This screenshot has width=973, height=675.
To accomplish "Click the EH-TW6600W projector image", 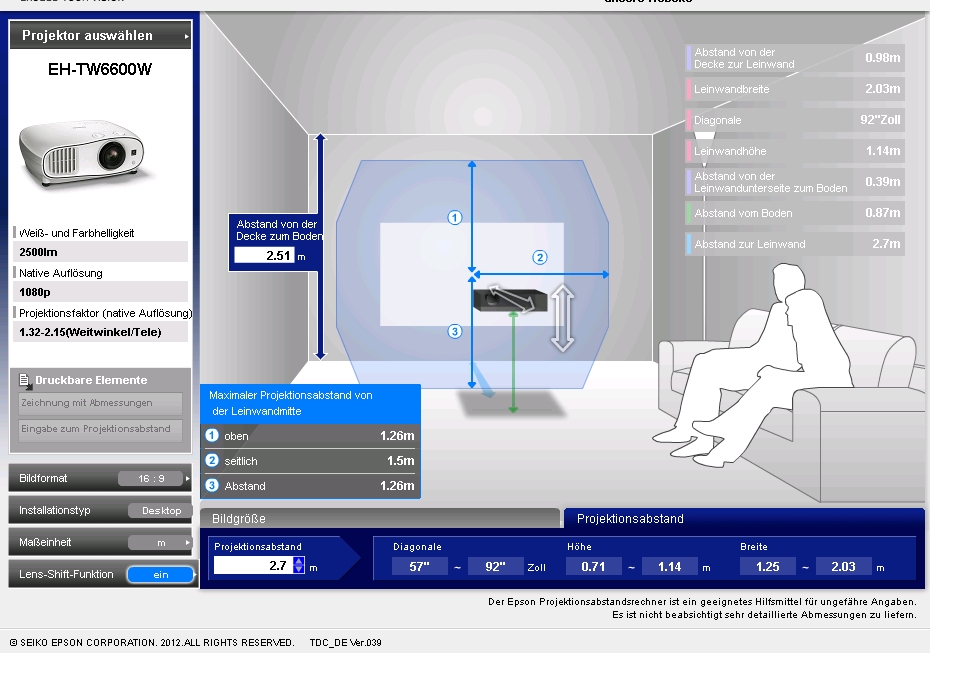I will click(x=82, y=152).
